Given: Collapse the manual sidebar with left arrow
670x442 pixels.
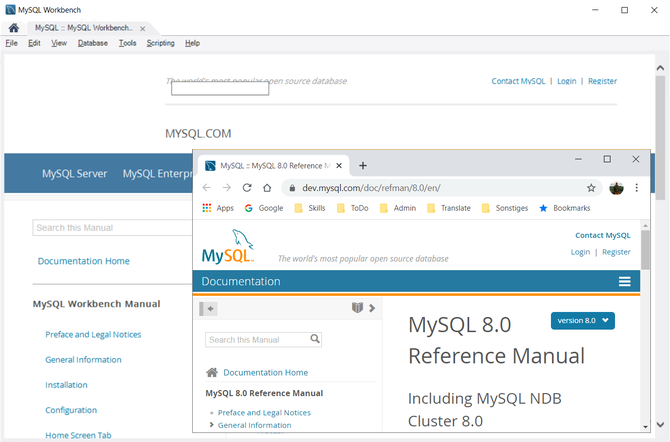Looking at the screenshot, I should coord(209,309).
